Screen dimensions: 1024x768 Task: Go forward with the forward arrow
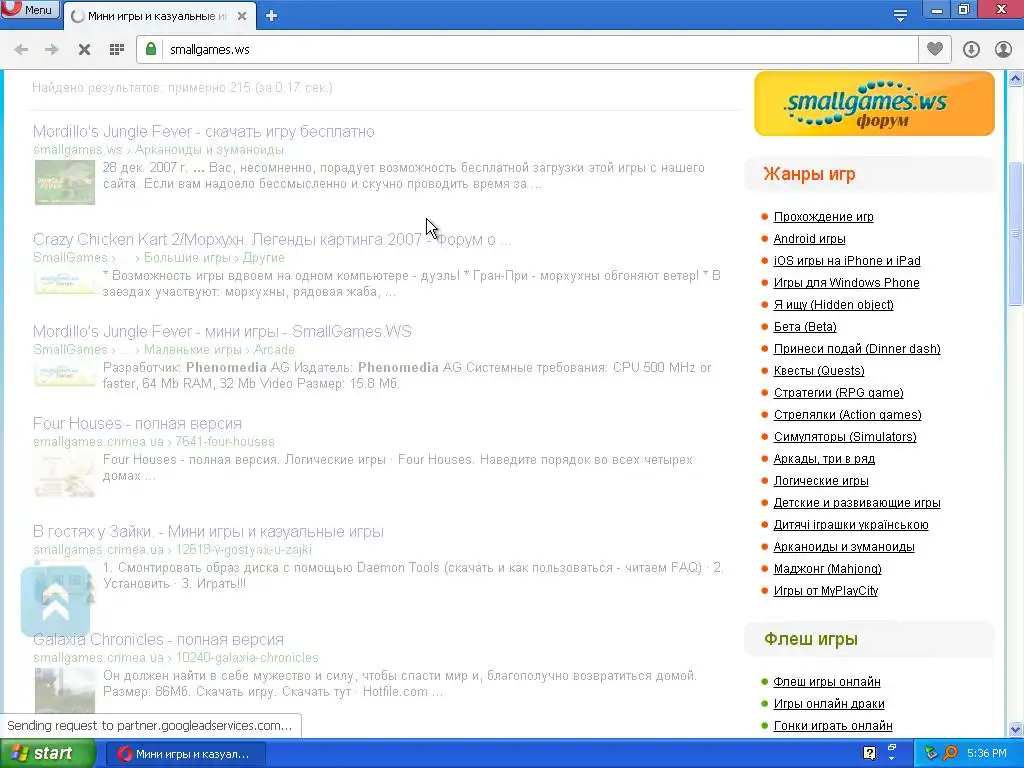point(52,50)
